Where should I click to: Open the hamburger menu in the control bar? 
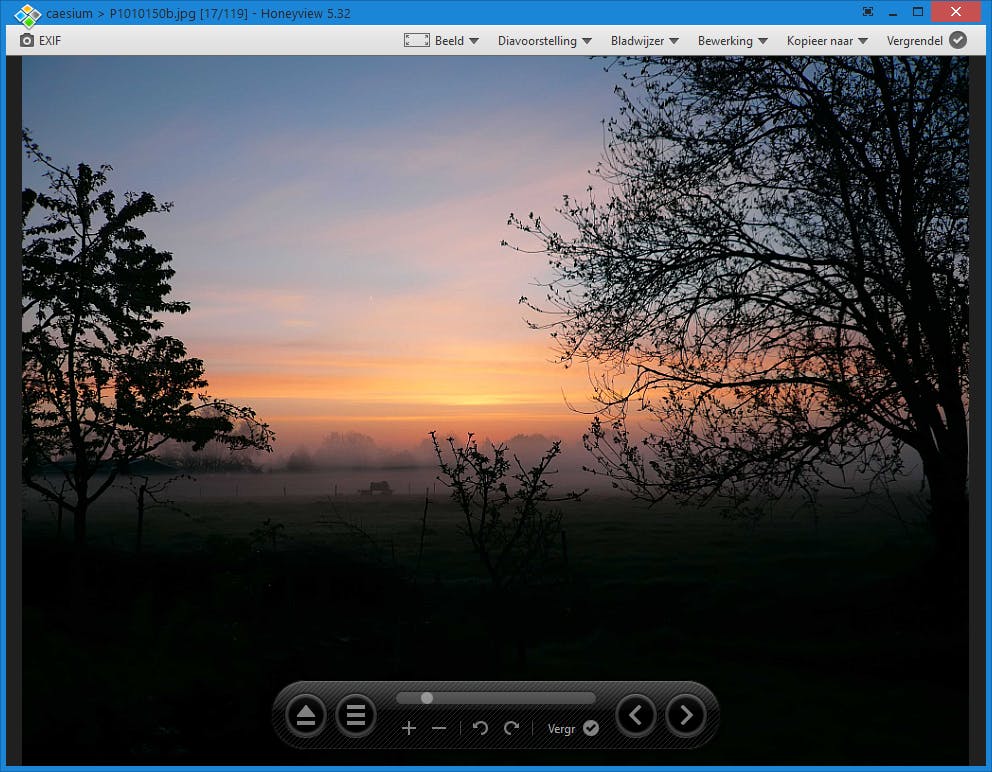tap(356, 715)
